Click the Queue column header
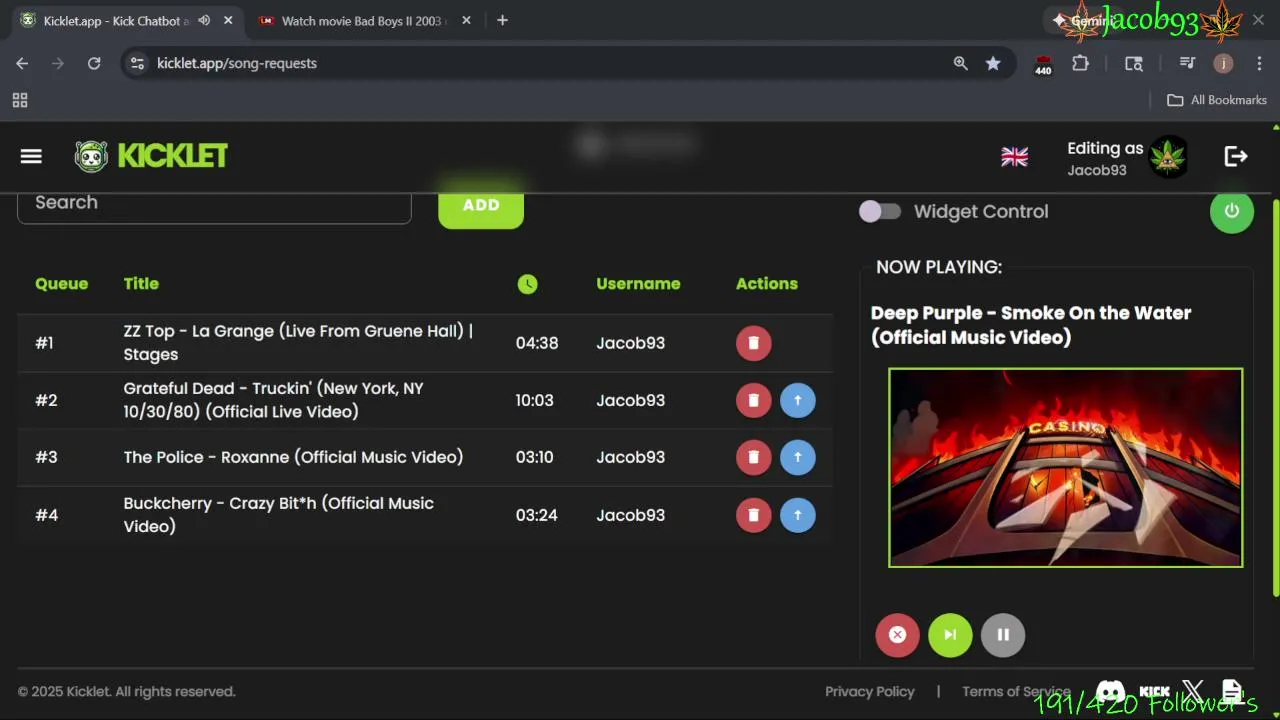 point(62,284)
